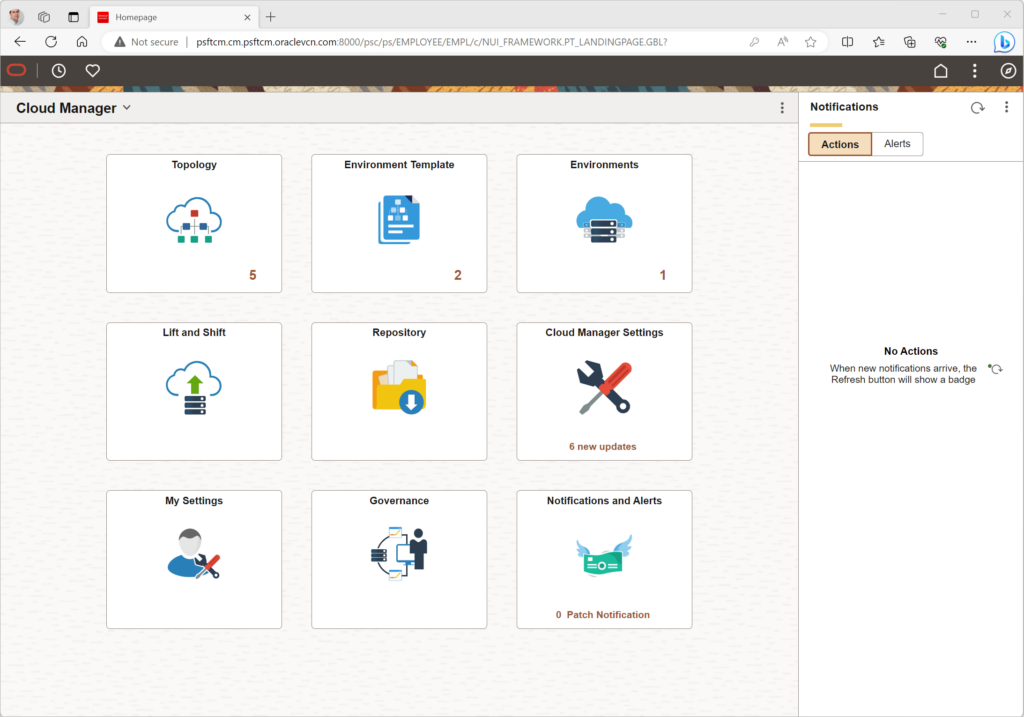
Task: Open the Notifications and Alerts winged icon
Action: [604, 555]
